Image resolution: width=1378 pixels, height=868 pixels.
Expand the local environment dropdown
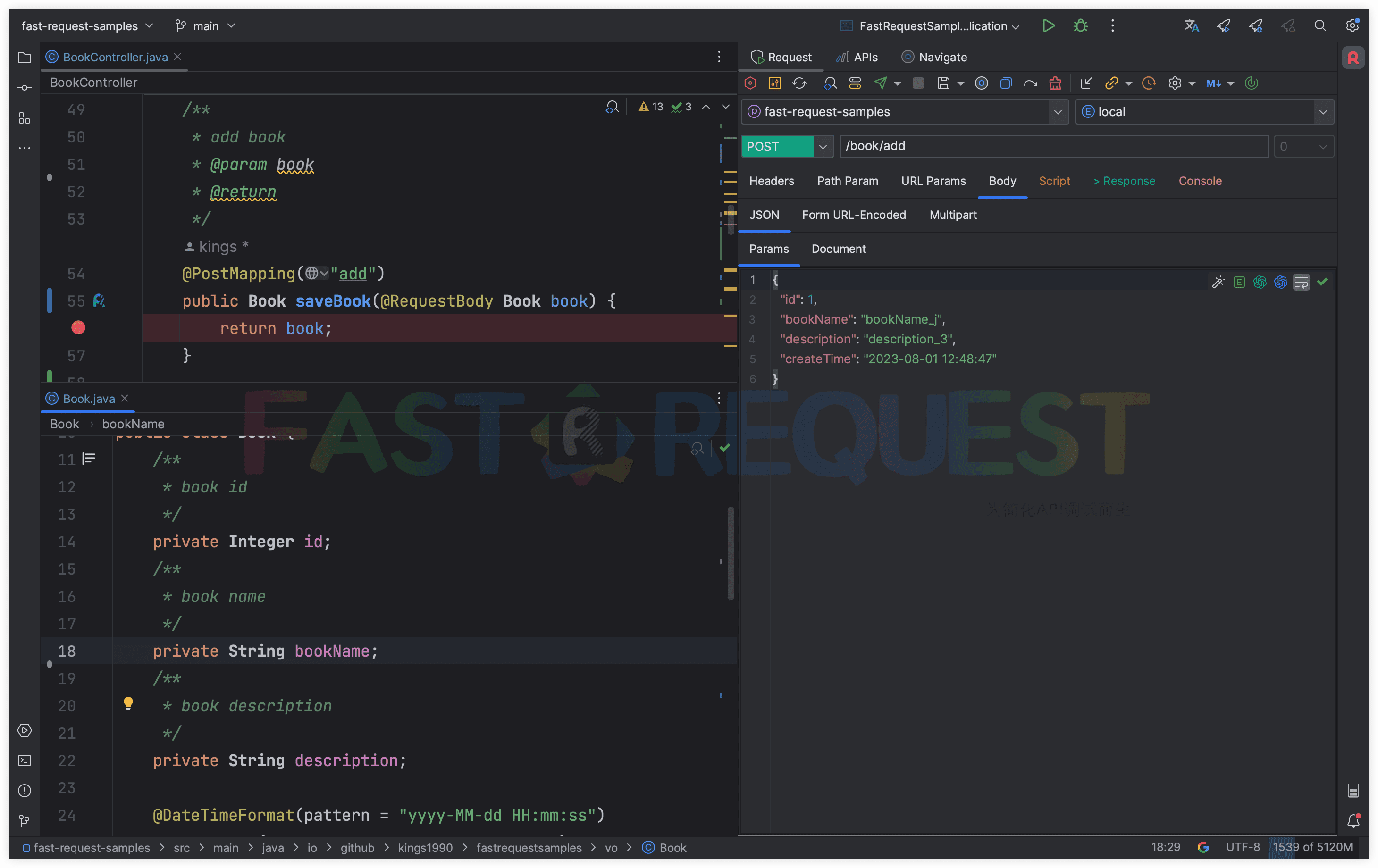point(1322,112)
